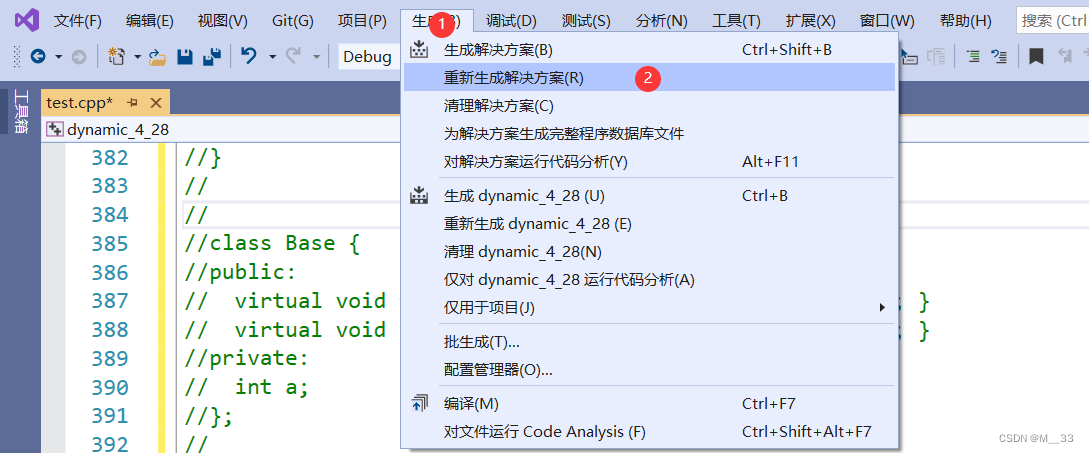This screenshot has width=1089, height=453.
Task: Click the greyed-out member list toolbar icon
Action: [936, 56]
